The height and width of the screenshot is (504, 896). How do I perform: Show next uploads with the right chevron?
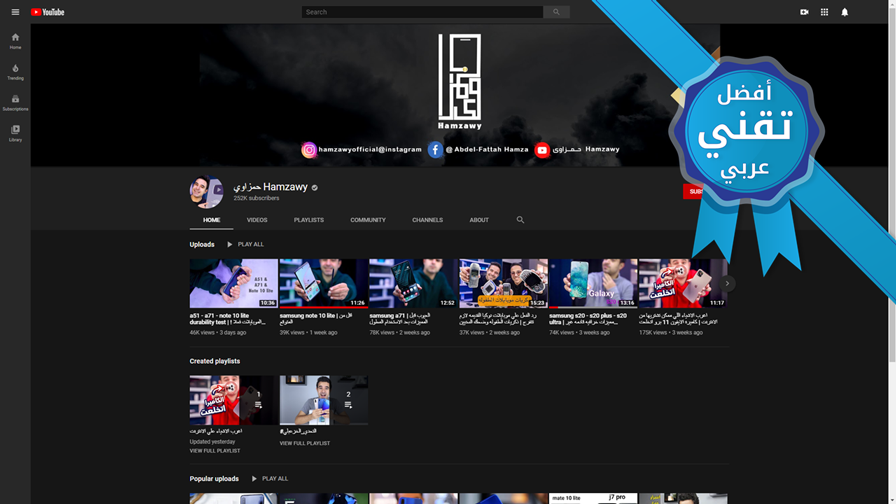[727, 283]
